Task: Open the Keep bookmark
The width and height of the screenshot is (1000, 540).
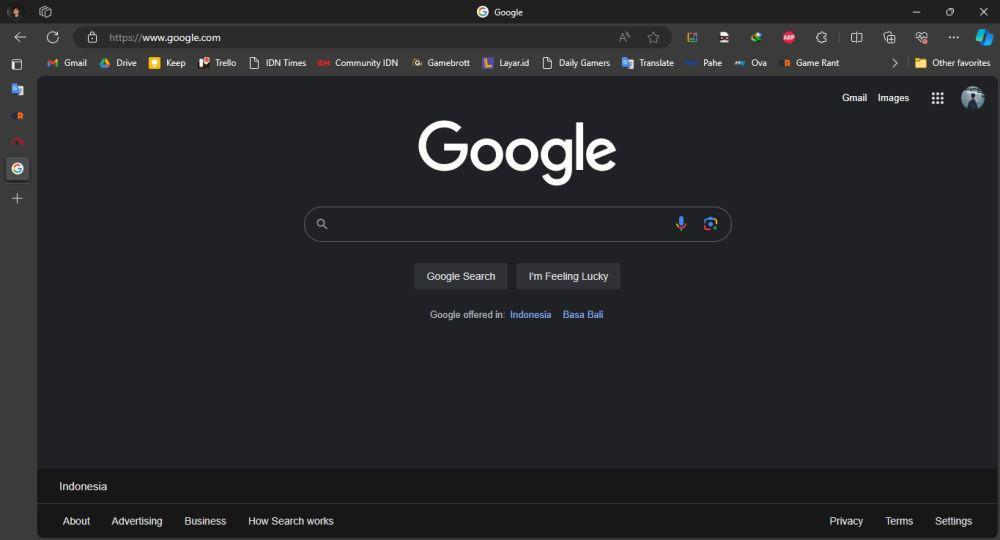Action: pos(167,62)
